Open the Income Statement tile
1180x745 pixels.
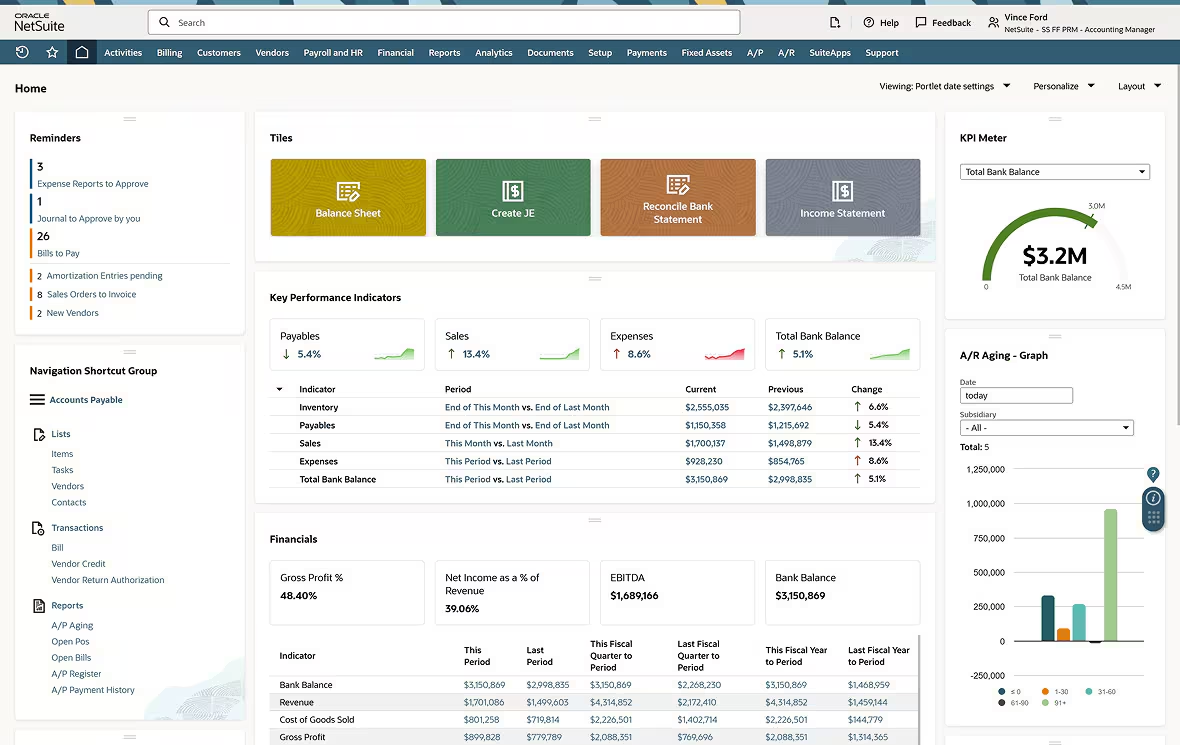pos(843,197)
